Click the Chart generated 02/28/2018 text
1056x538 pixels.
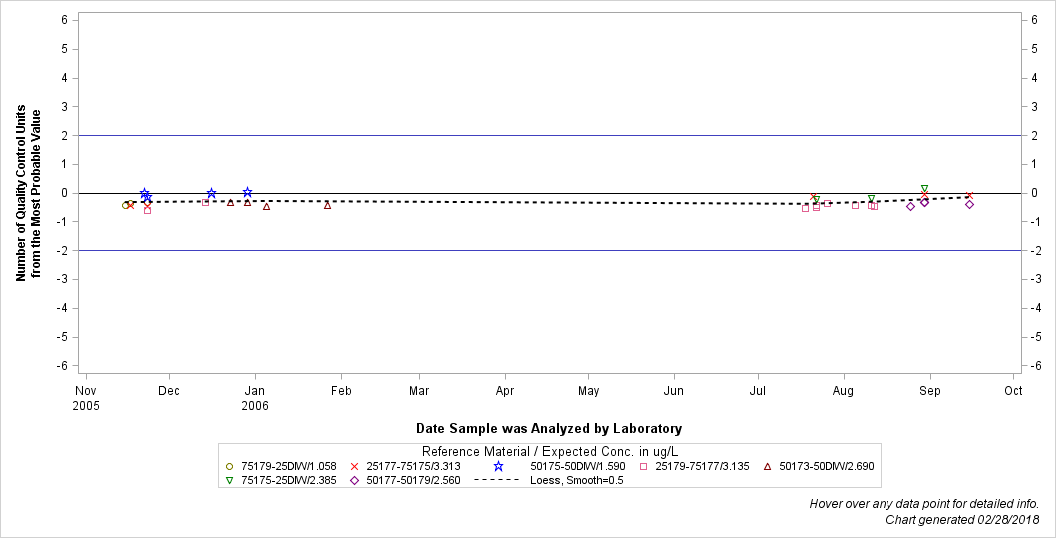(x=962, y=520)
